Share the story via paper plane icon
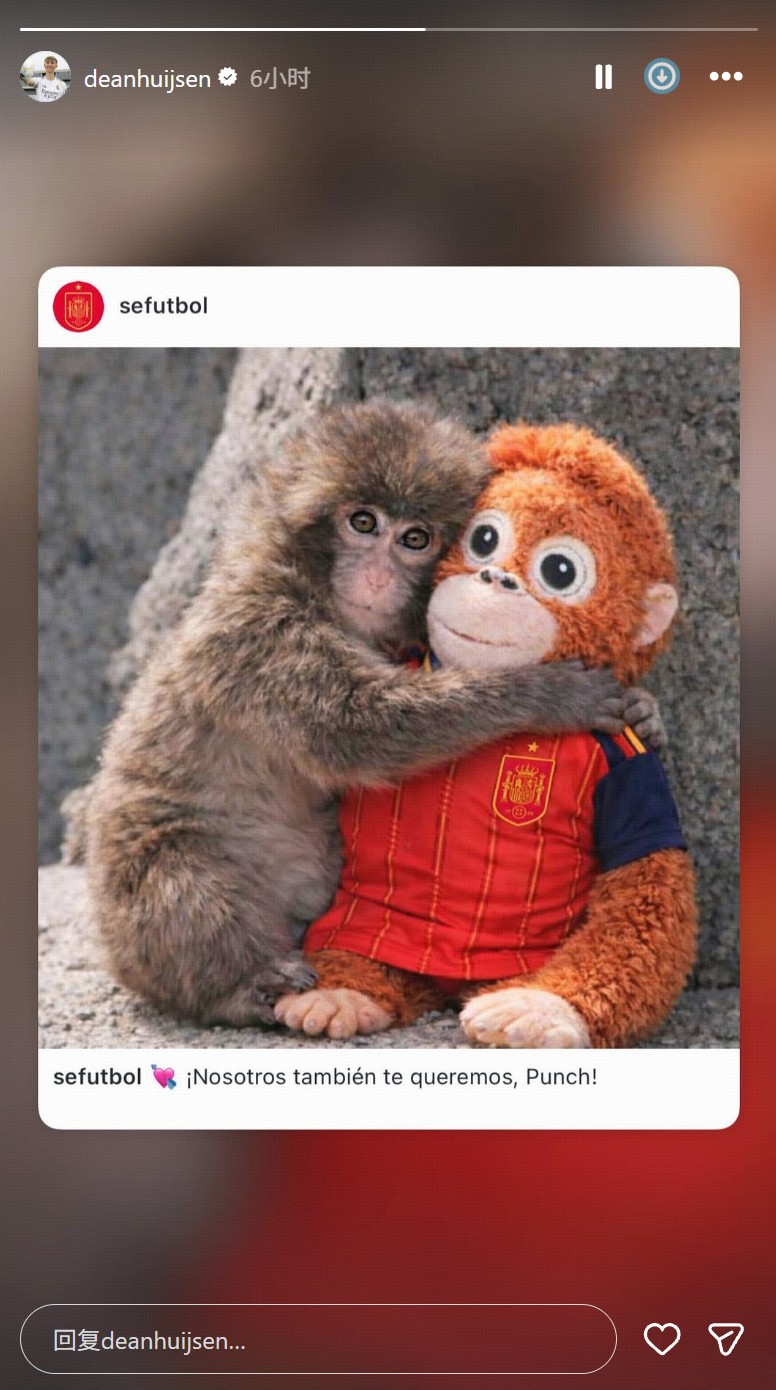Viewport: 776px width, 1390px height. (726, 1339)
